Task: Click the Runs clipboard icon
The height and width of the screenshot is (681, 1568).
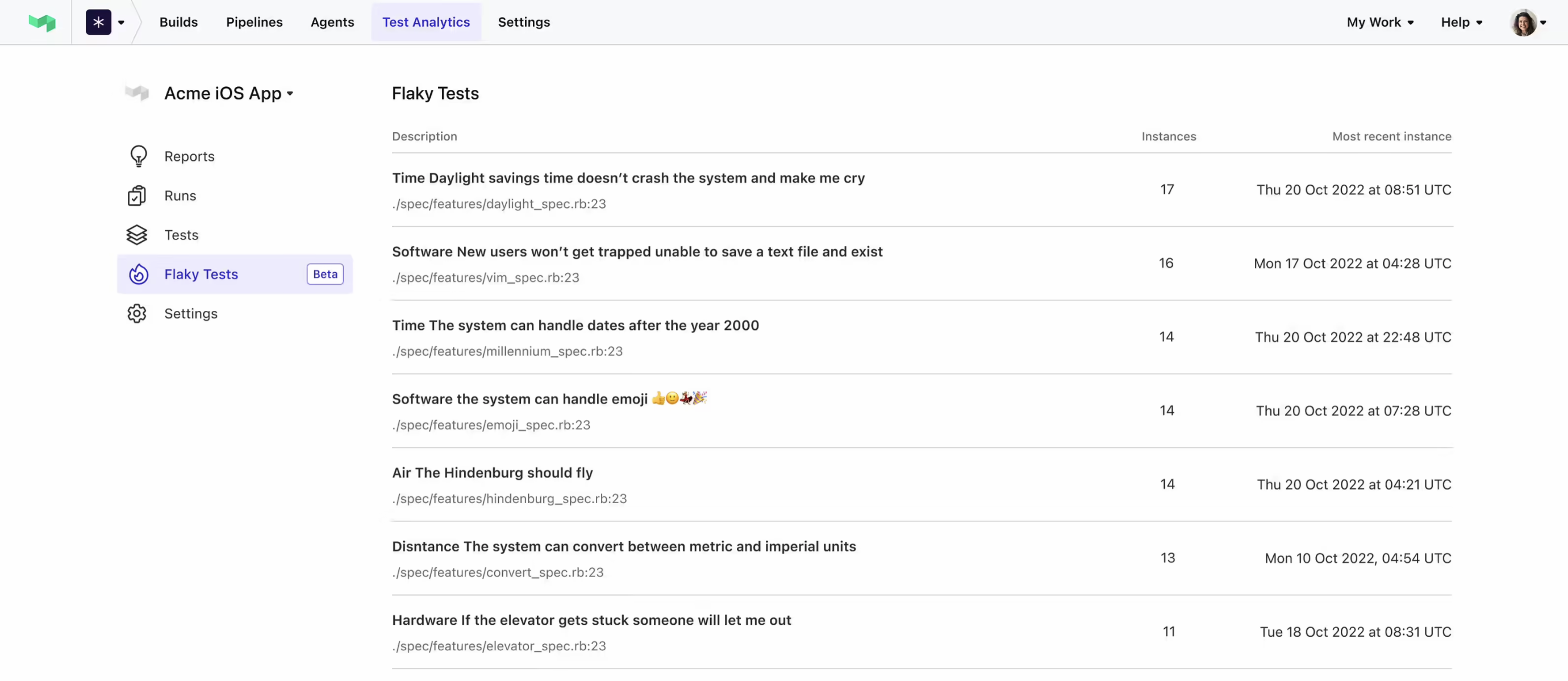Action: pyautogui.click(x=137, y=196)
